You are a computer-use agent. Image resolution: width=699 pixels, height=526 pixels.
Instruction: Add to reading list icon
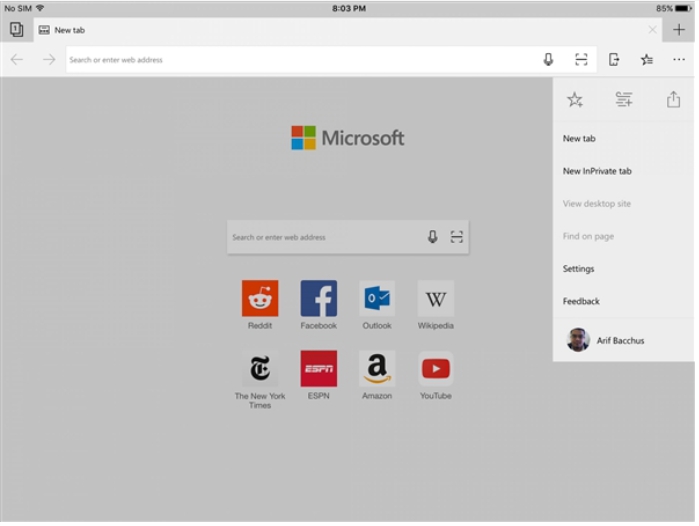tap(624, 99)
